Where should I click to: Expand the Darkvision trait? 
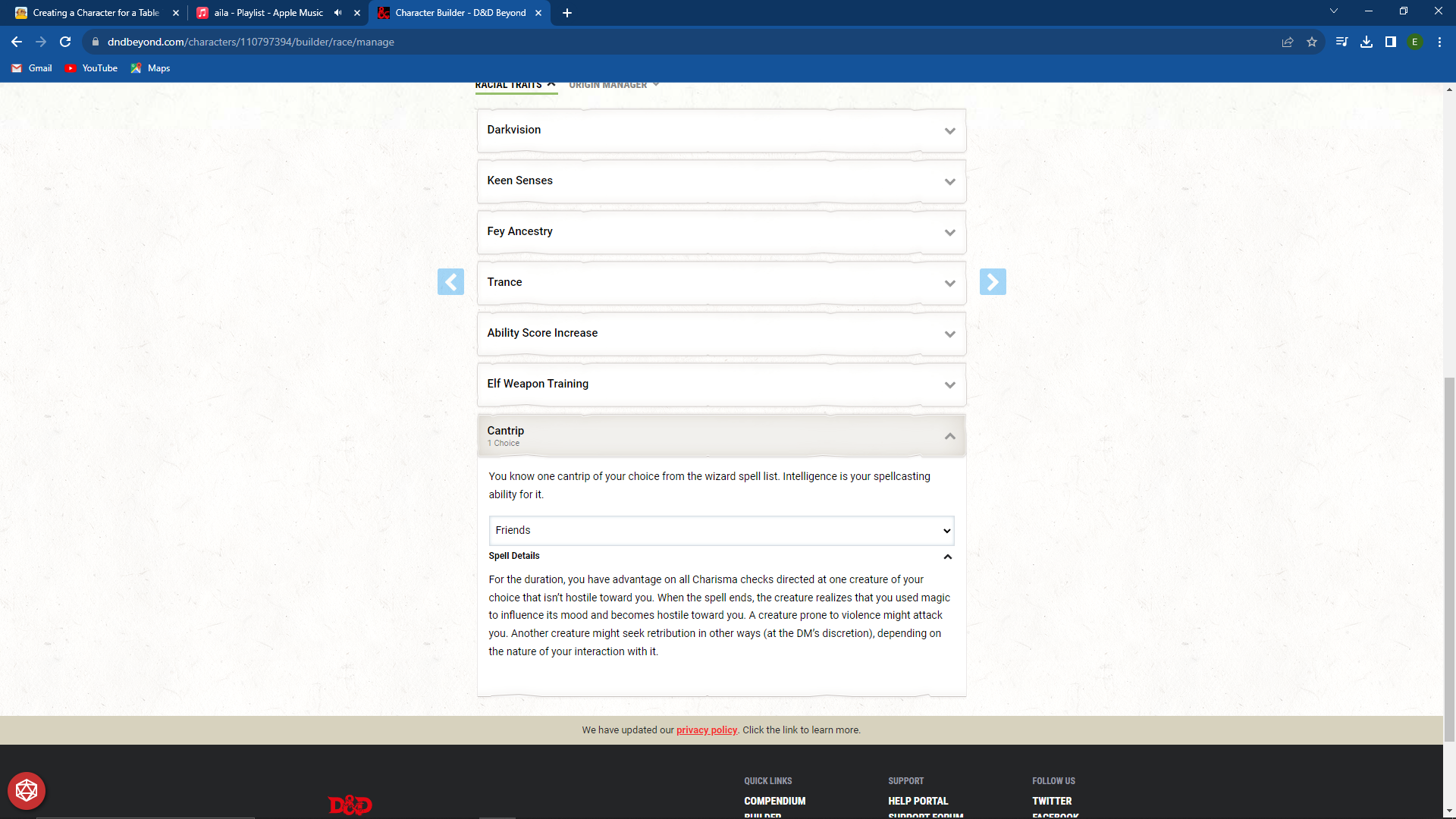949,130
